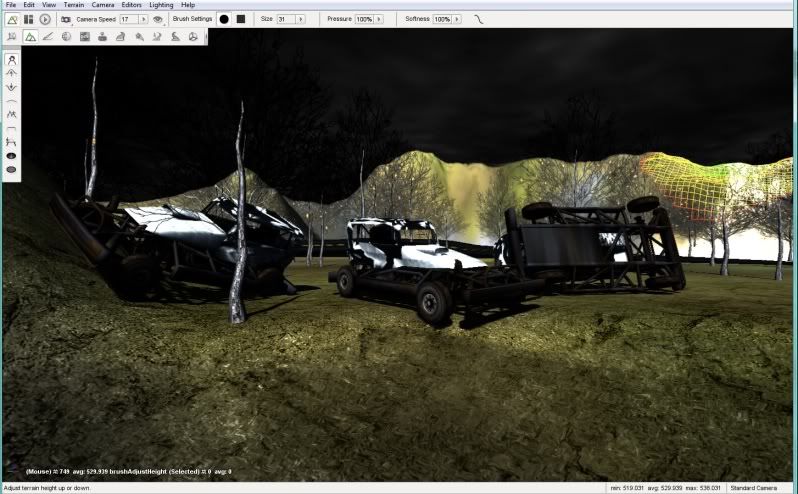Expand the Camera Speed dropdown arrow
The height and width of the screenshot is (494, 798).
coord(142,19)
